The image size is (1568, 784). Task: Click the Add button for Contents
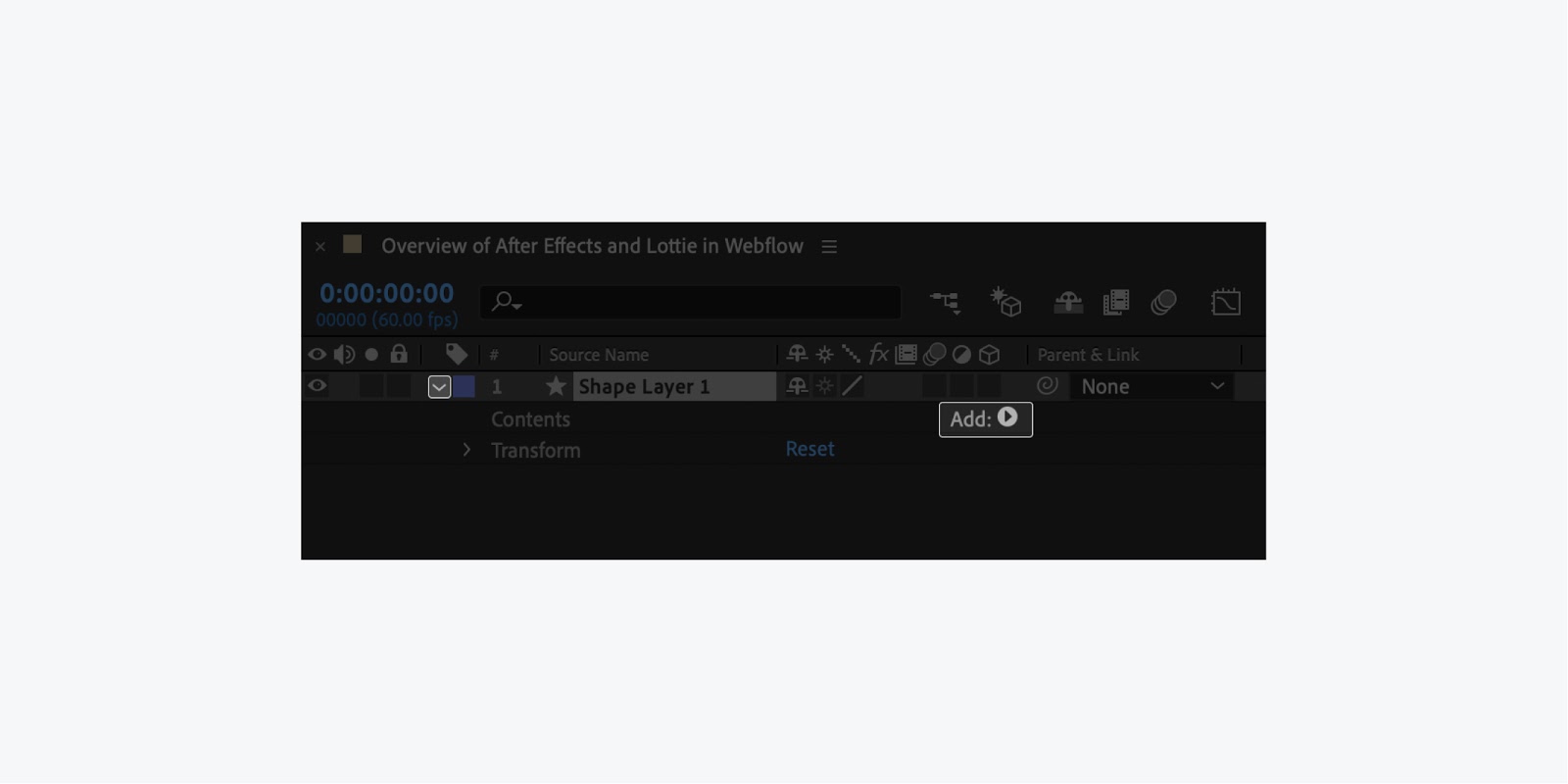click(x=985, y=419)
